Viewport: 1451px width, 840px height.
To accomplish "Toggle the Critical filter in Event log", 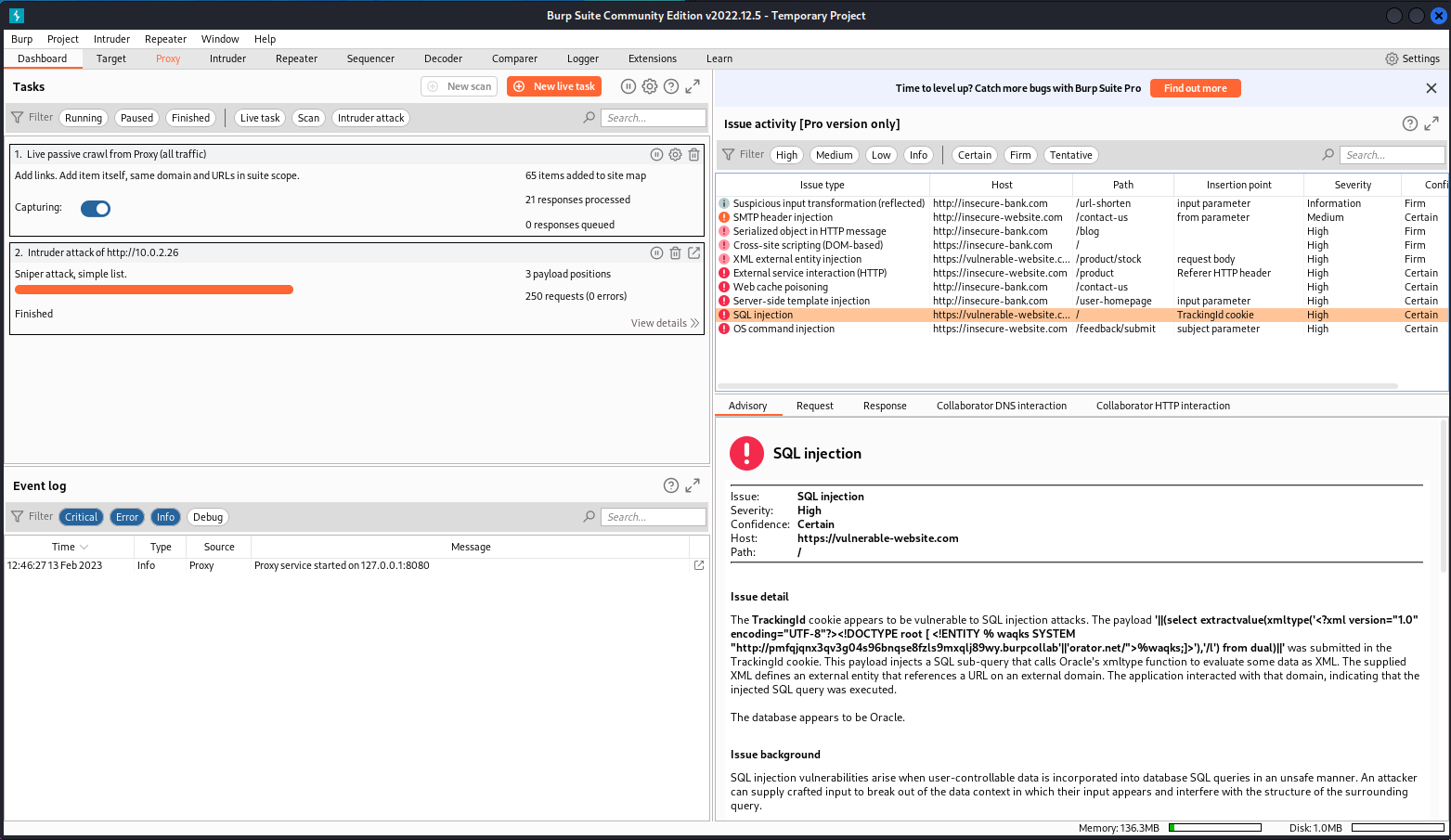I will click(x=81, y=517).
